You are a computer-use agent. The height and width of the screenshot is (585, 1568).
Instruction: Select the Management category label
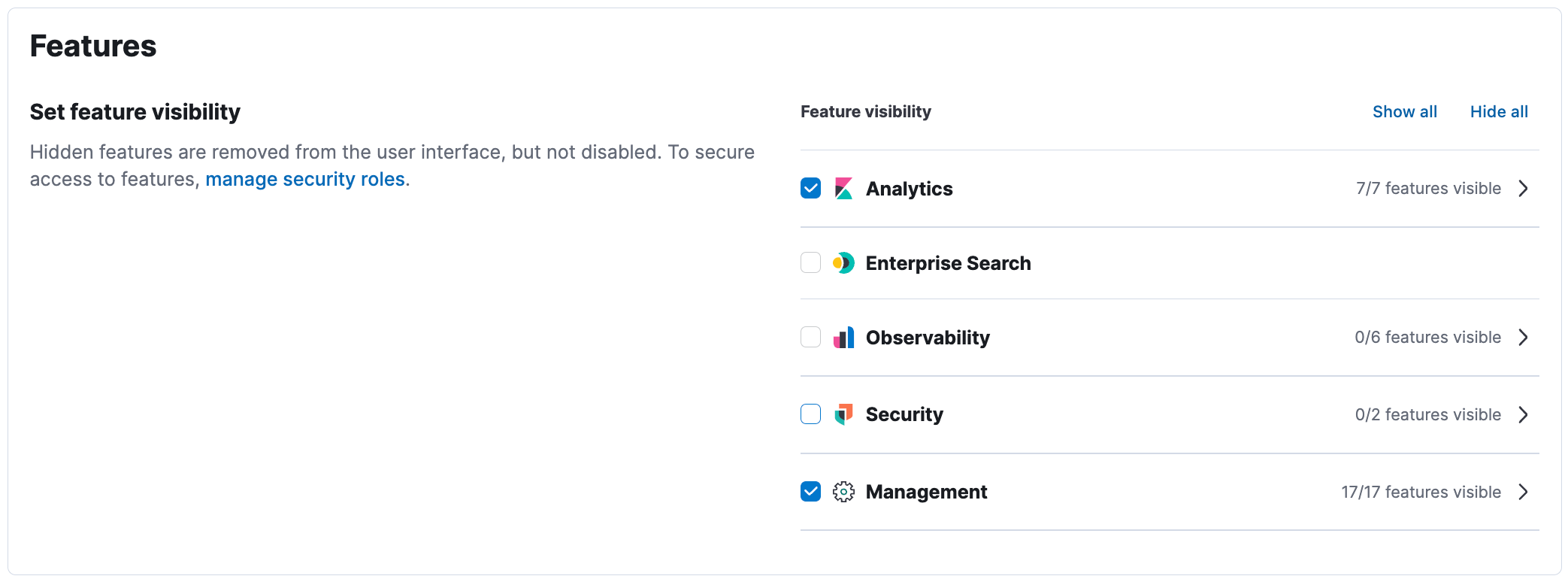(926, 492)
